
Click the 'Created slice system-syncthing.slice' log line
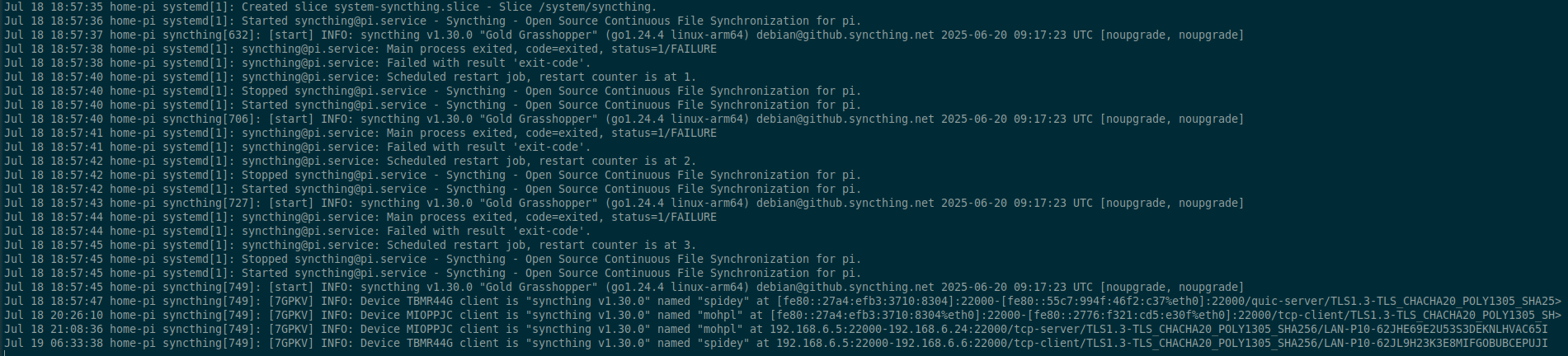click(x=331, y=7)
